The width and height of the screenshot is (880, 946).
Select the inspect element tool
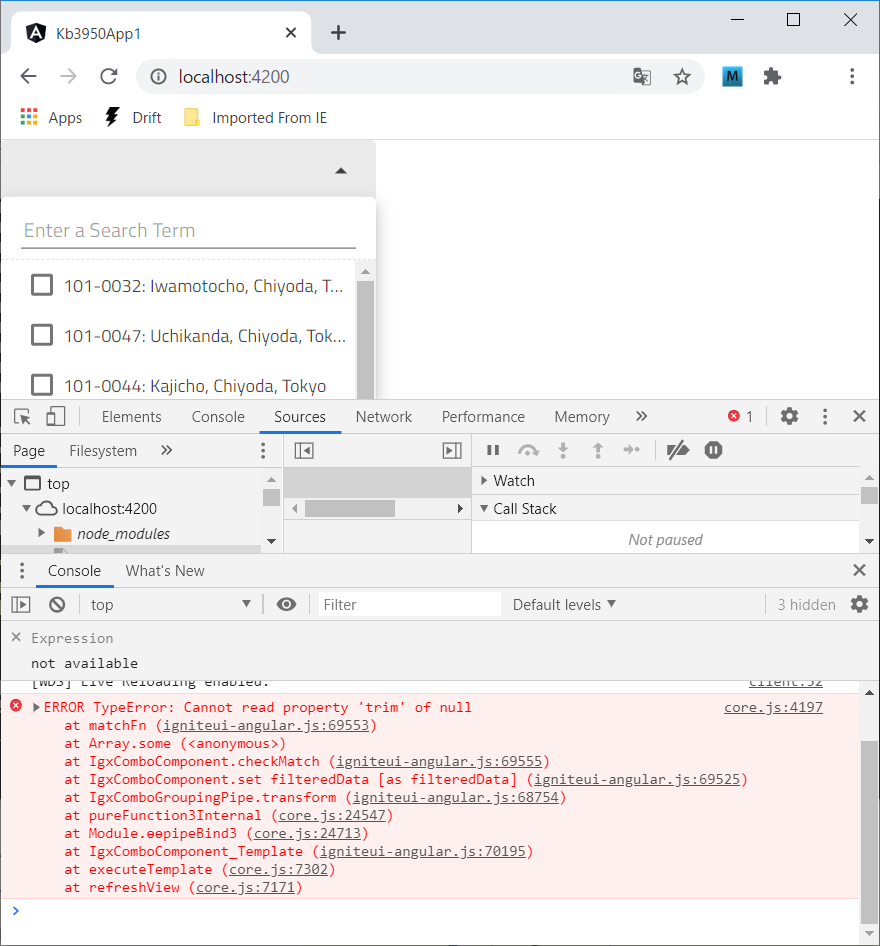[20, 416]
